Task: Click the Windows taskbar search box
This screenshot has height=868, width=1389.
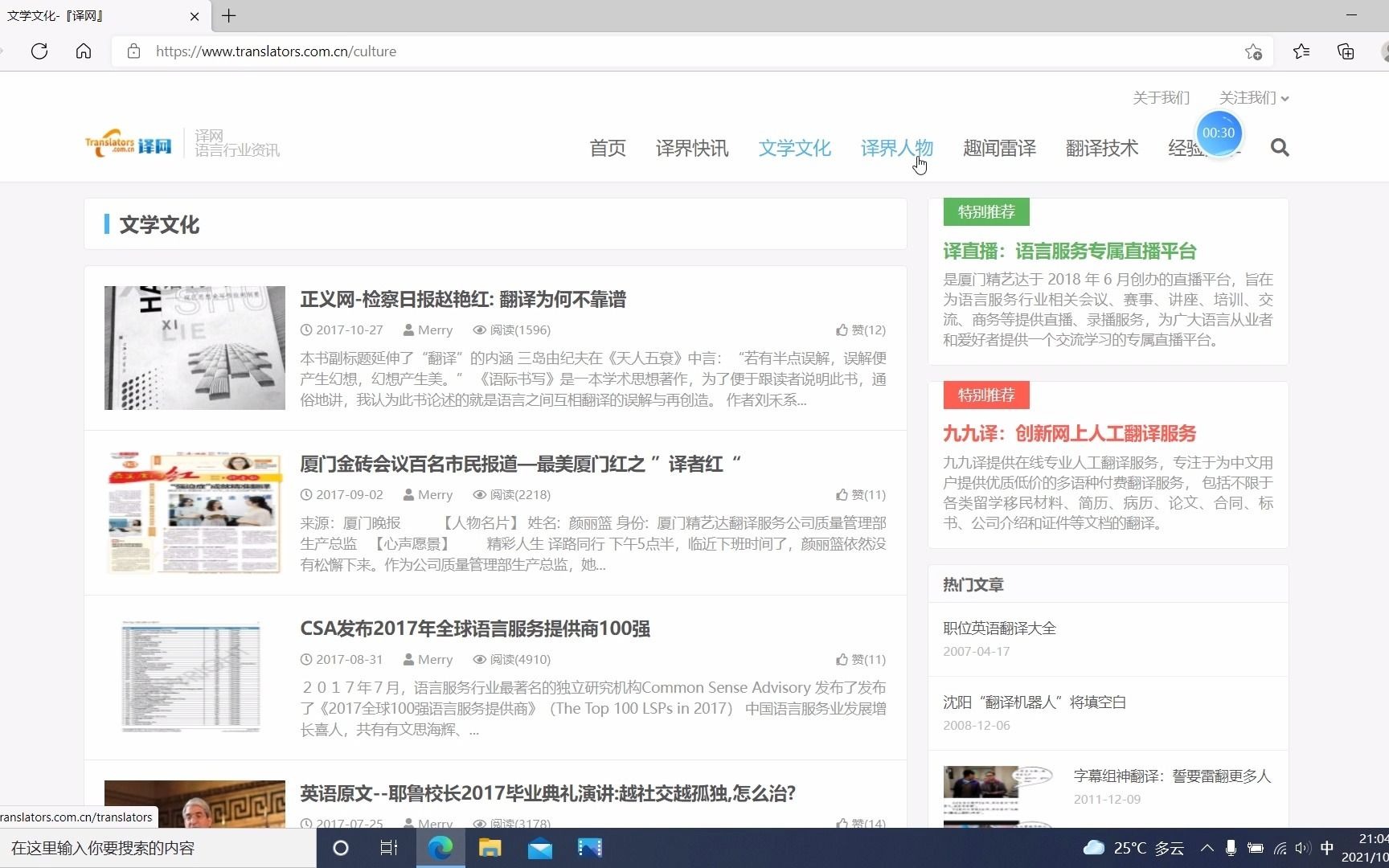Action: coord(158,848)
